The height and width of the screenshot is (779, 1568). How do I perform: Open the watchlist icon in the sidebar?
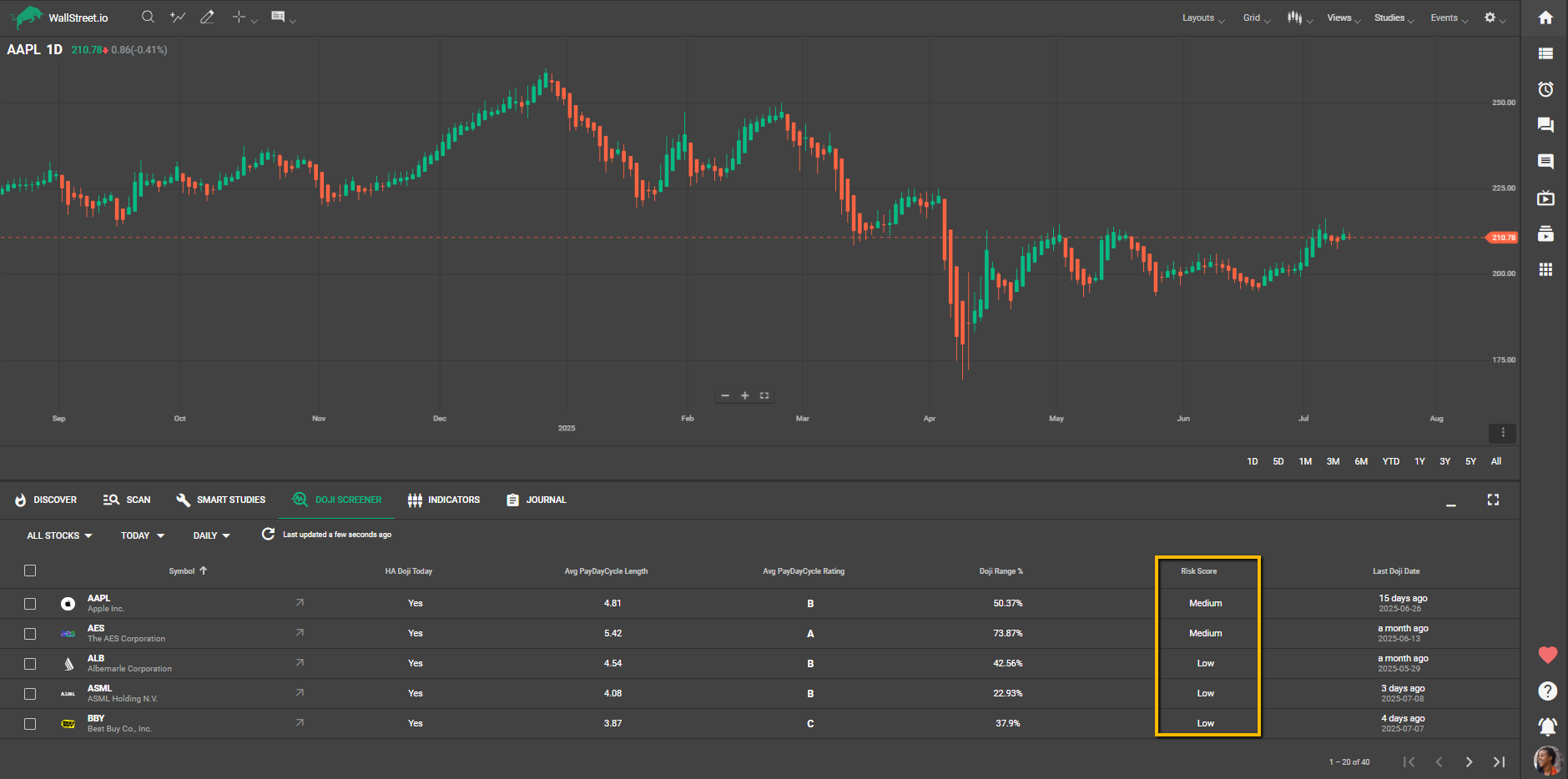tap(1545, 53)
